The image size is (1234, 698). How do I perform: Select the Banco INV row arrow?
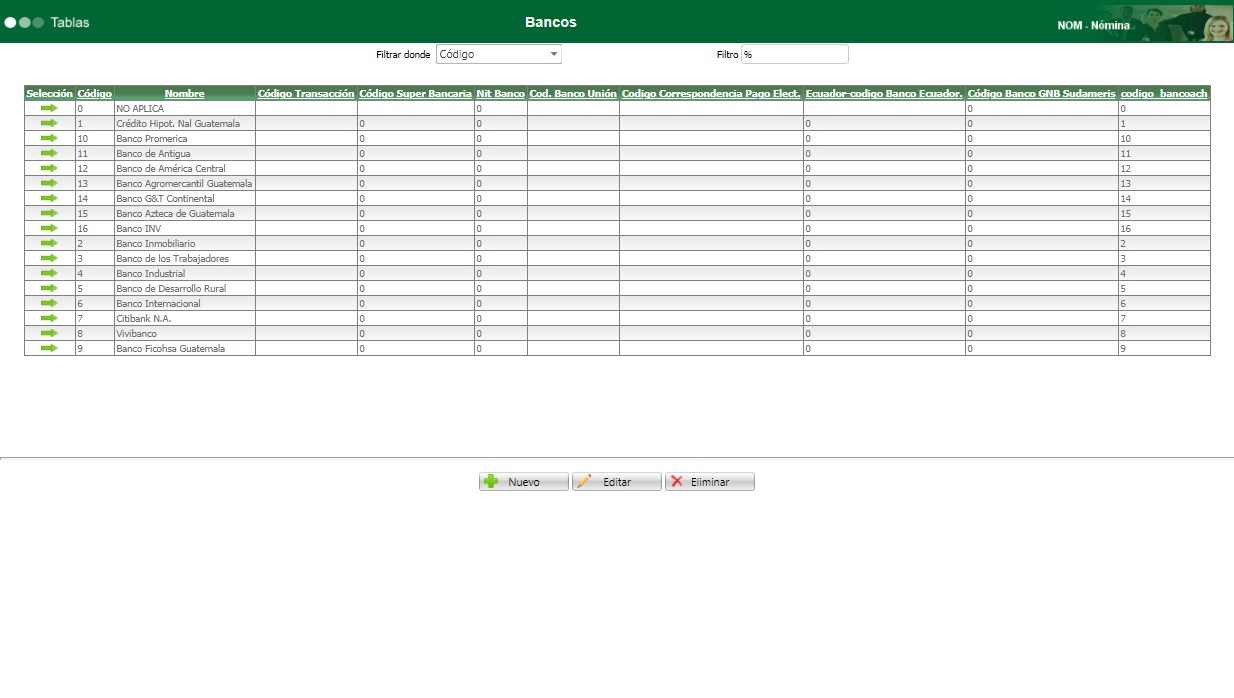click(49, 228)
